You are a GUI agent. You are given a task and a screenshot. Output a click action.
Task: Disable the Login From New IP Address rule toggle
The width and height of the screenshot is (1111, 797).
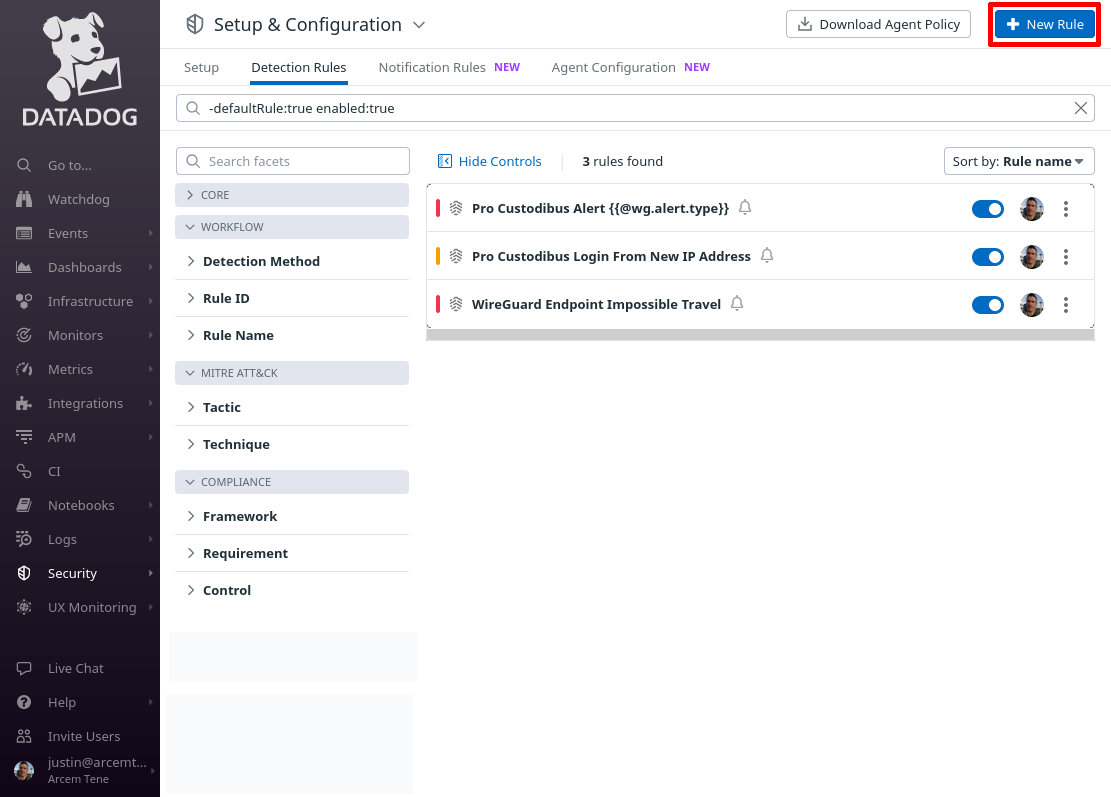tap(988, 257)
